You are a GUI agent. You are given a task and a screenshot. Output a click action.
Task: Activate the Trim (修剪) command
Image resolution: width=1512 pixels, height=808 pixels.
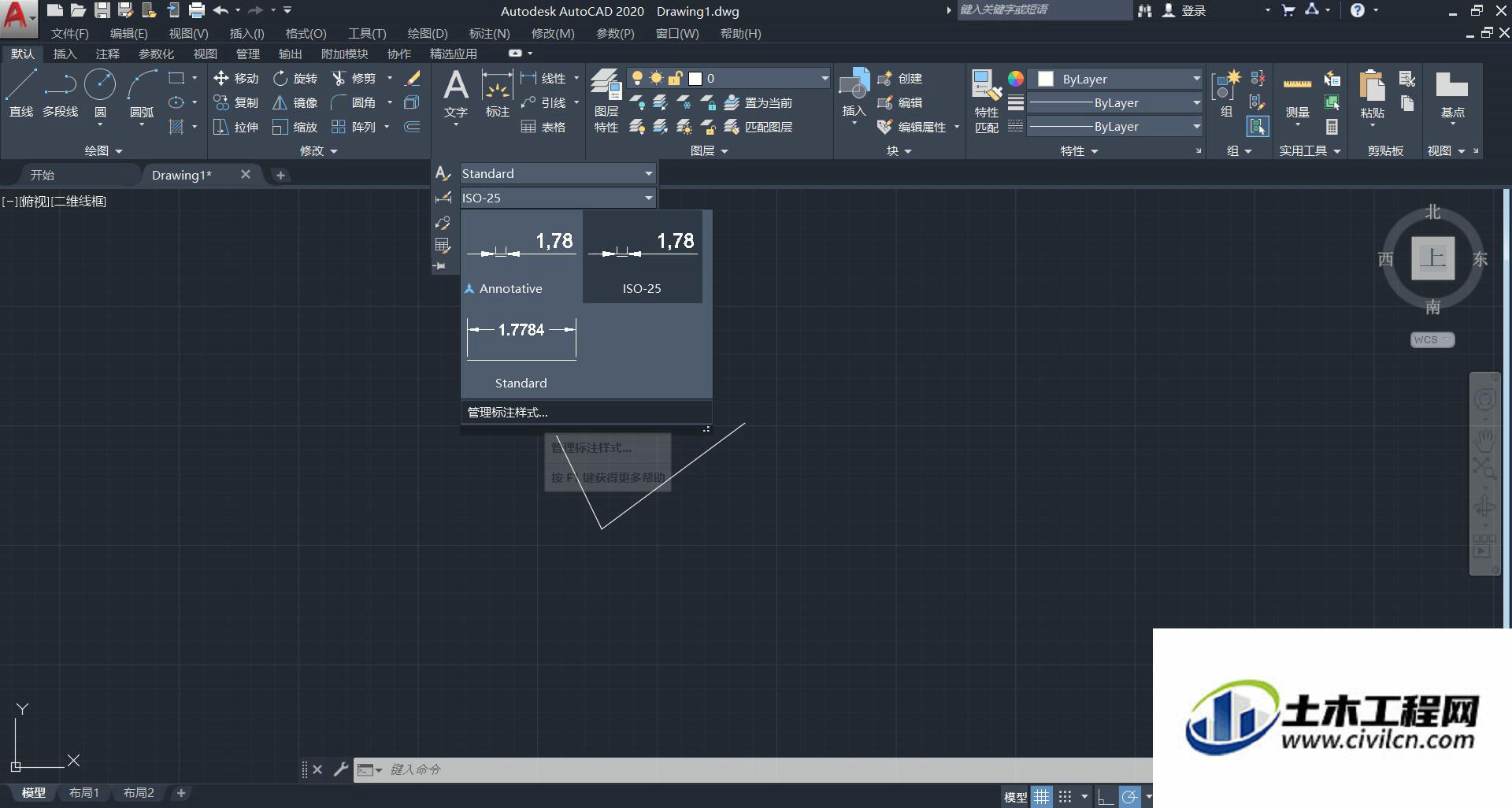(x=354, y=78)
